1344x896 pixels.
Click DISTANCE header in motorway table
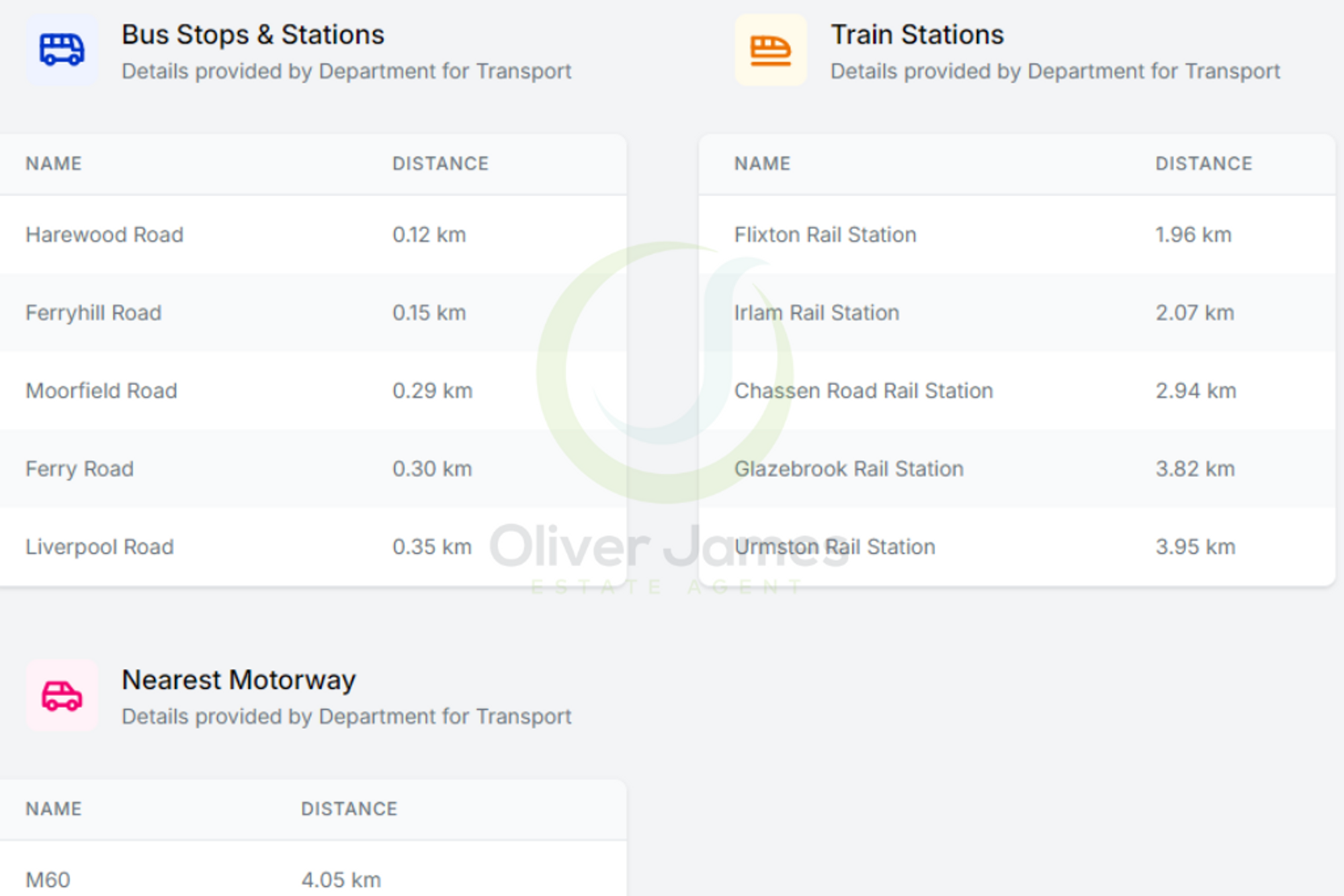pos(349,809)
